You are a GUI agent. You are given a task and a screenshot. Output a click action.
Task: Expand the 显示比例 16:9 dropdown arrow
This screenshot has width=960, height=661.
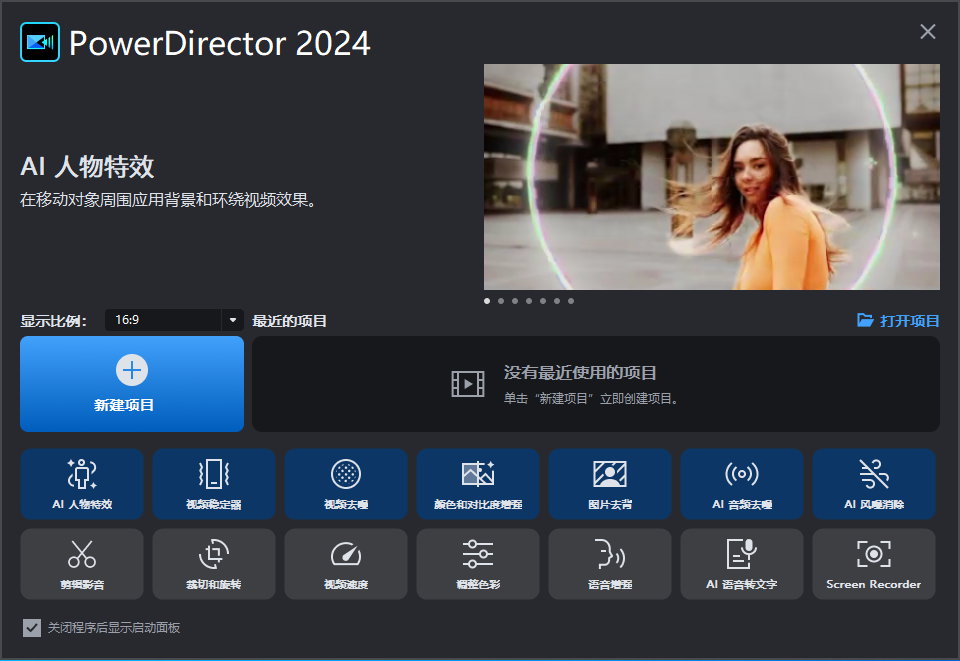tap(233, 320)
